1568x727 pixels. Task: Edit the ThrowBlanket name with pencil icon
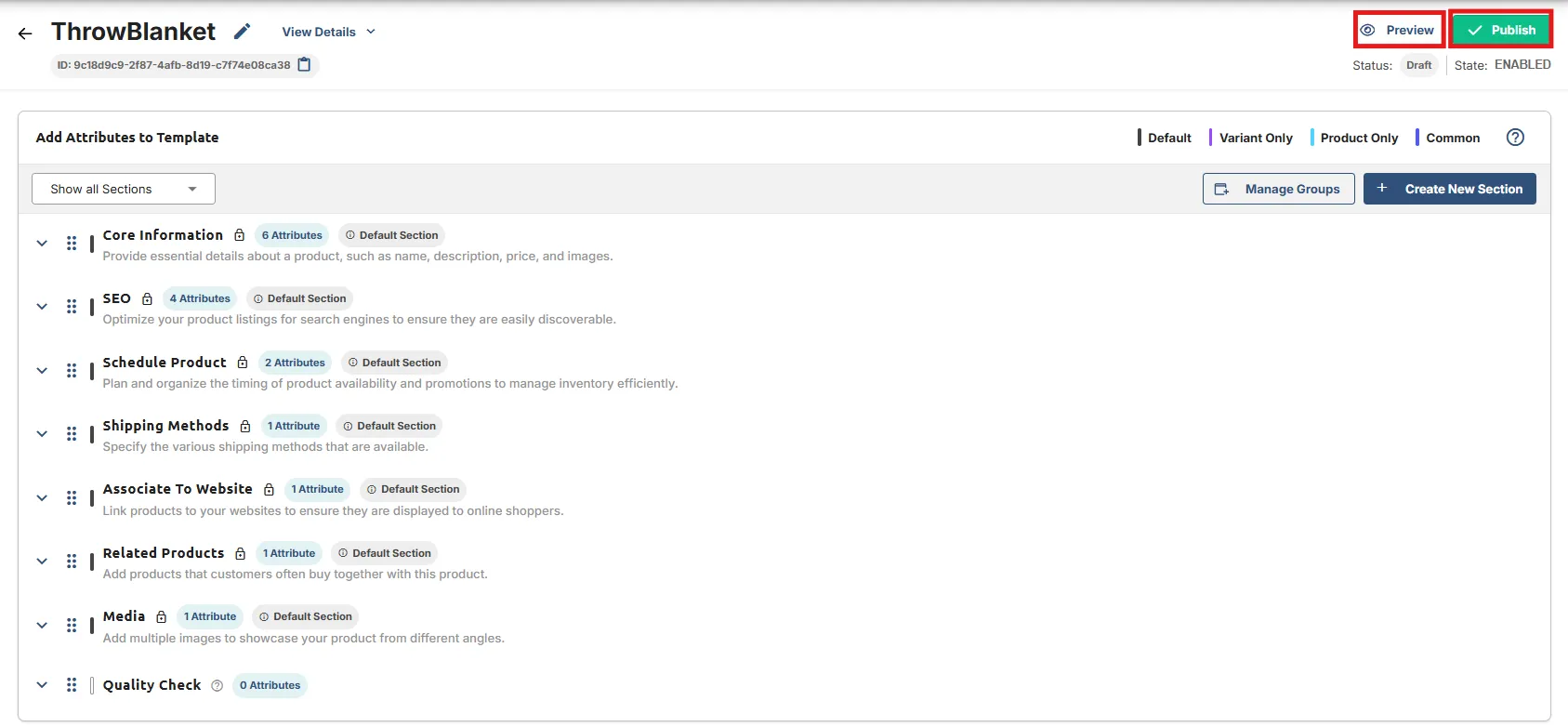coord(242,32)
